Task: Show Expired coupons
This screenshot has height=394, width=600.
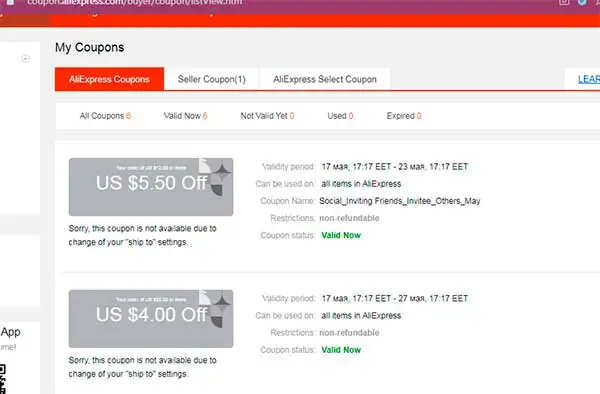Action: 404,116
